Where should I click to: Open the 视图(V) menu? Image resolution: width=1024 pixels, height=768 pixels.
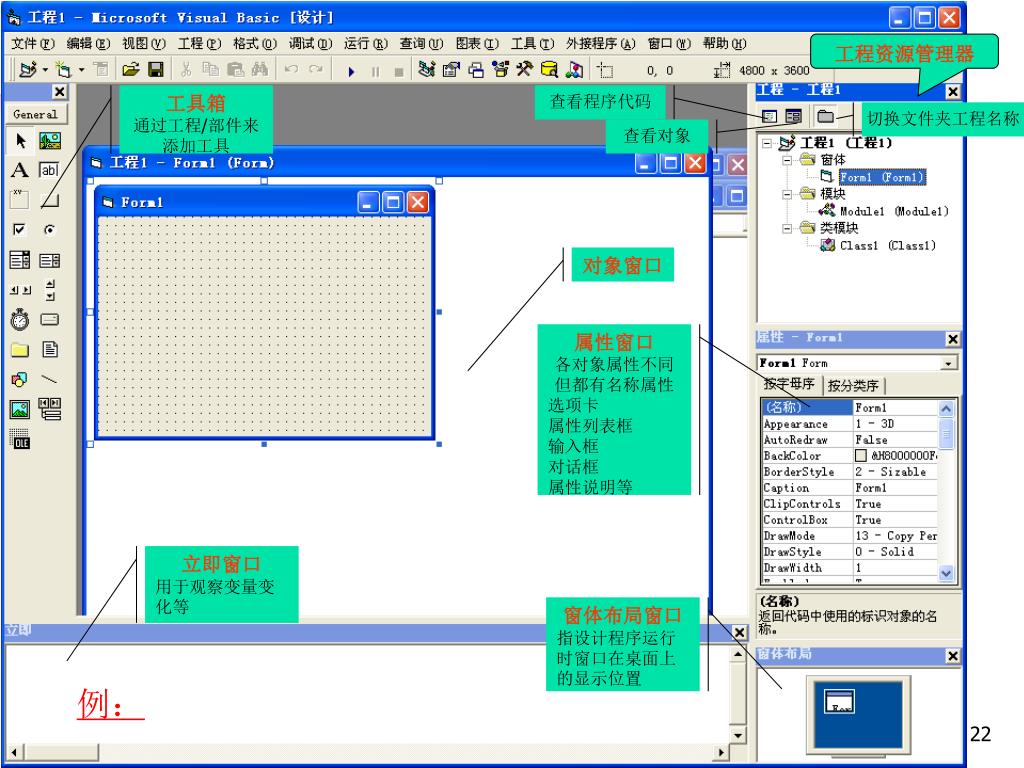coord(144,44)
